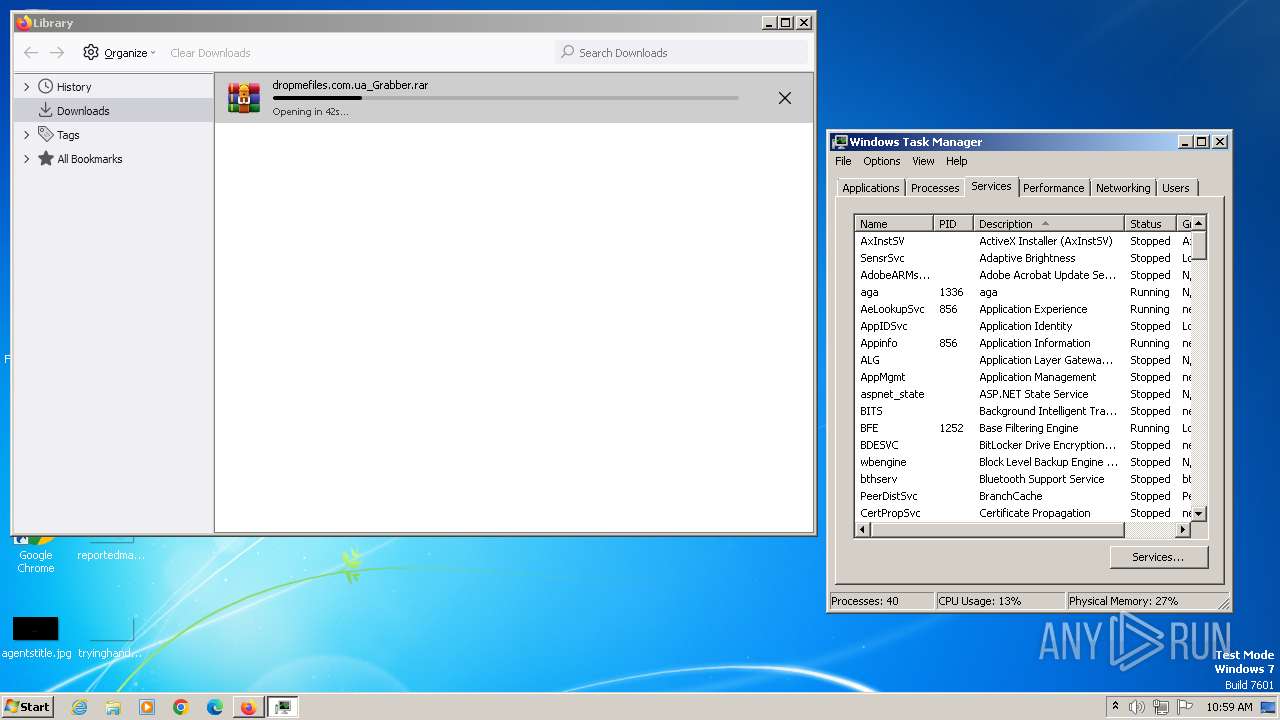This screenshot has height=720, width=1280.
Task: Open the reportedma desktop file
Action: [110, 548]
